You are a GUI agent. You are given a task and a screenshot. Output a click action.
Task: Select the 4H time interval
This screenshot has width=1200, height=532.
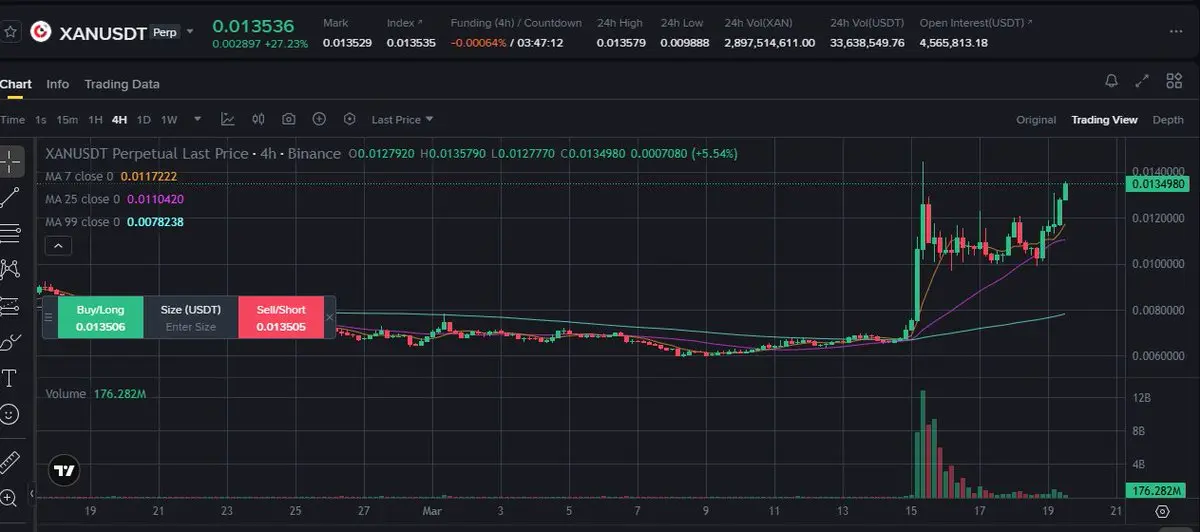(120, 120)
